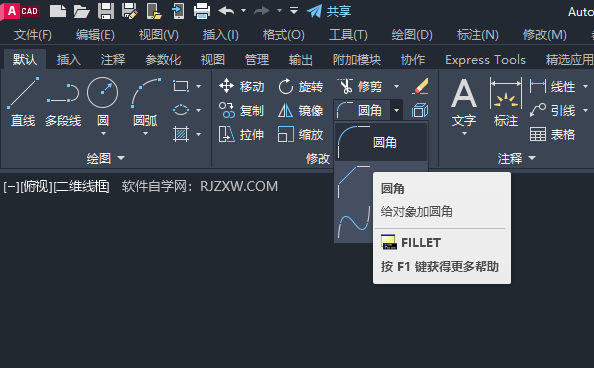The image size is (594, 368).
Task: Open the 视图(V) menu
Action: [158, 35]
